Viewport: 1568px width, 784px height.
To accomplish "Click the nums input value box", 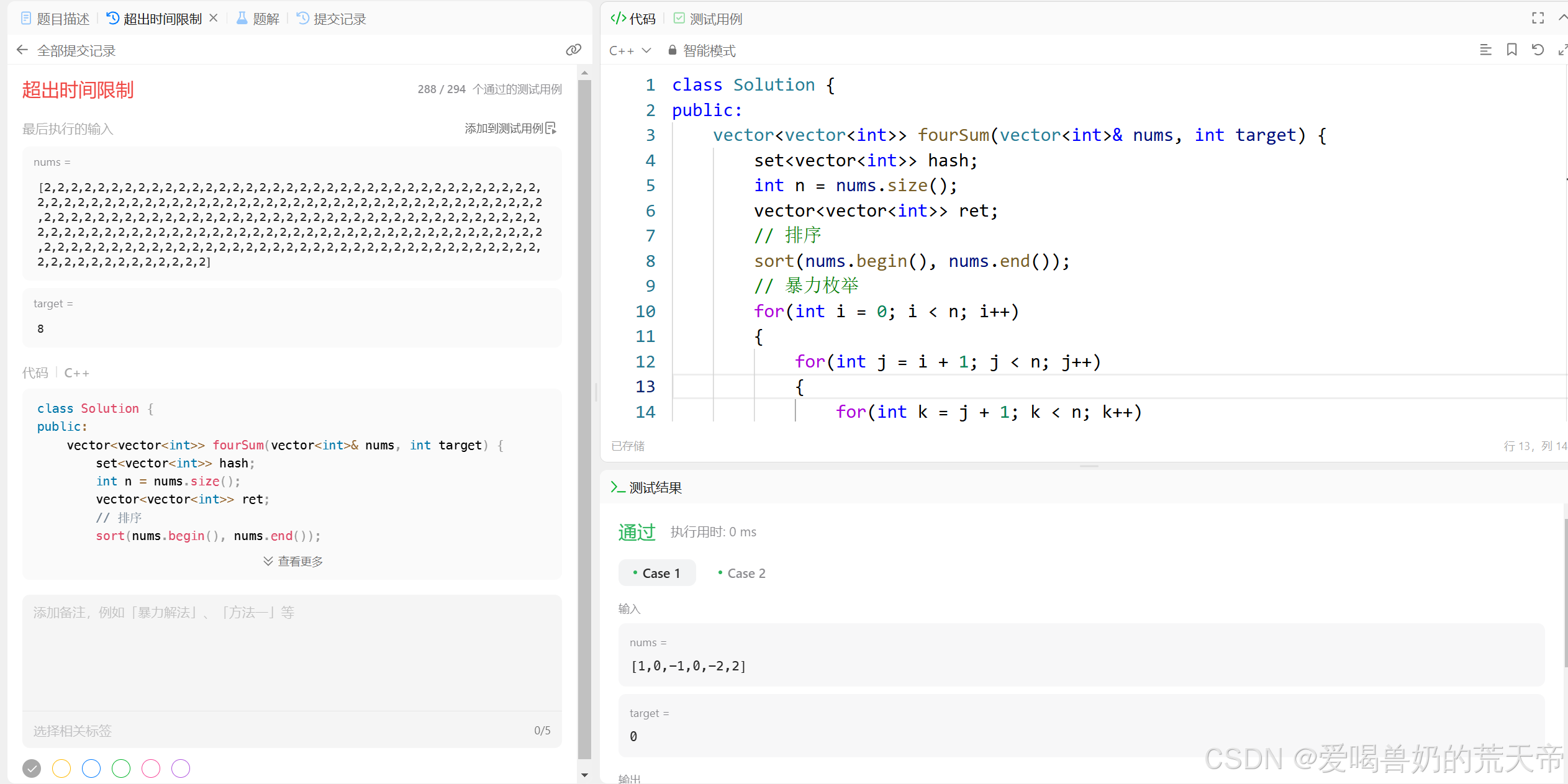I will [x=1081, y=655].
